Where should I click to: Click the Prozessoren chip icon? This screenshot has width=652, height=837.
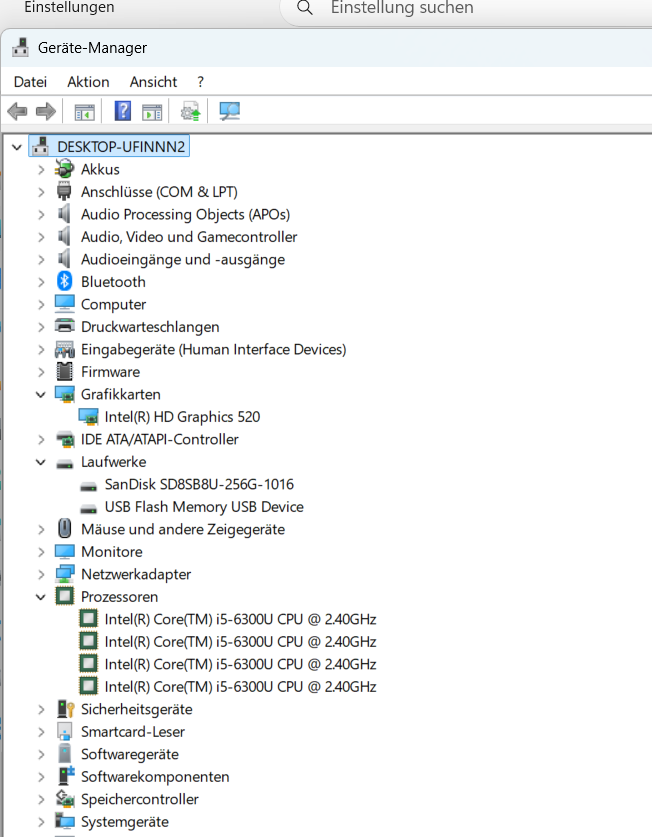pos(65,596)
